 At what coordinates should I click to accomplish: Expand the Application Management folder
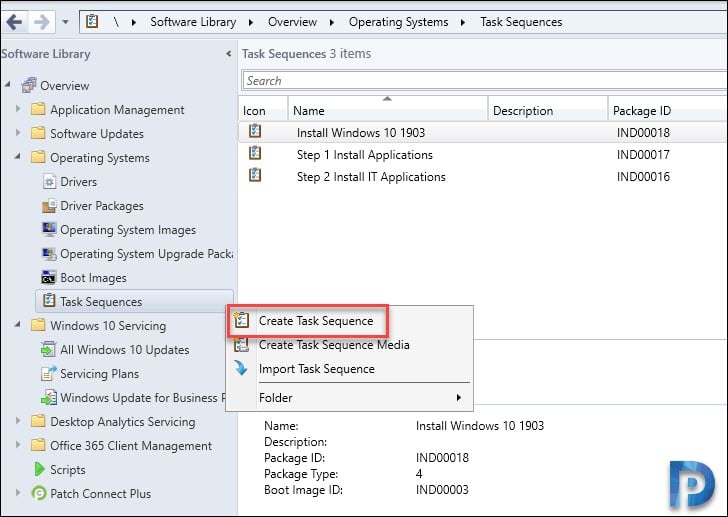(18, 109)
